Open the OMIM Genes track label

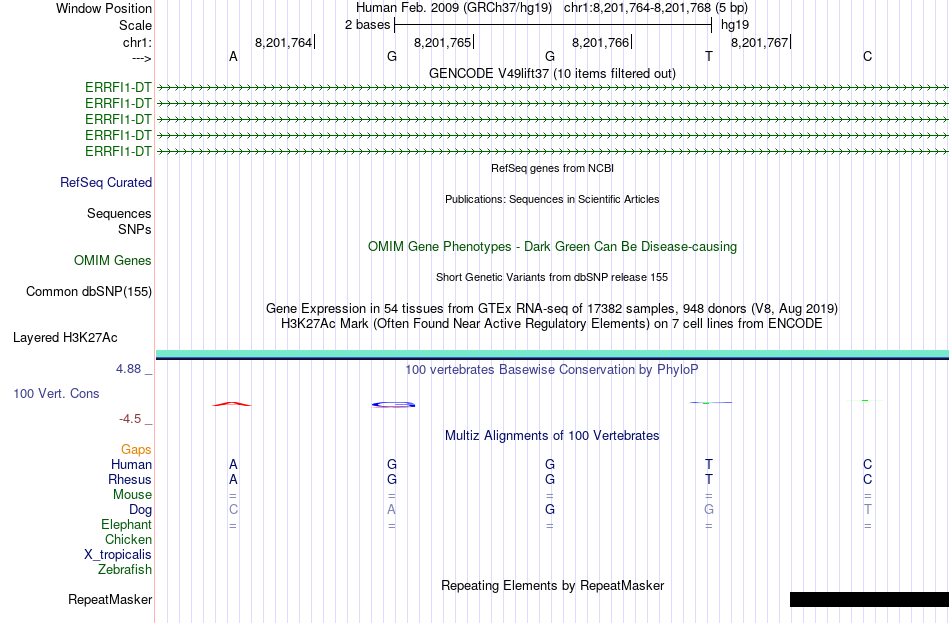[x=113, y=261]
